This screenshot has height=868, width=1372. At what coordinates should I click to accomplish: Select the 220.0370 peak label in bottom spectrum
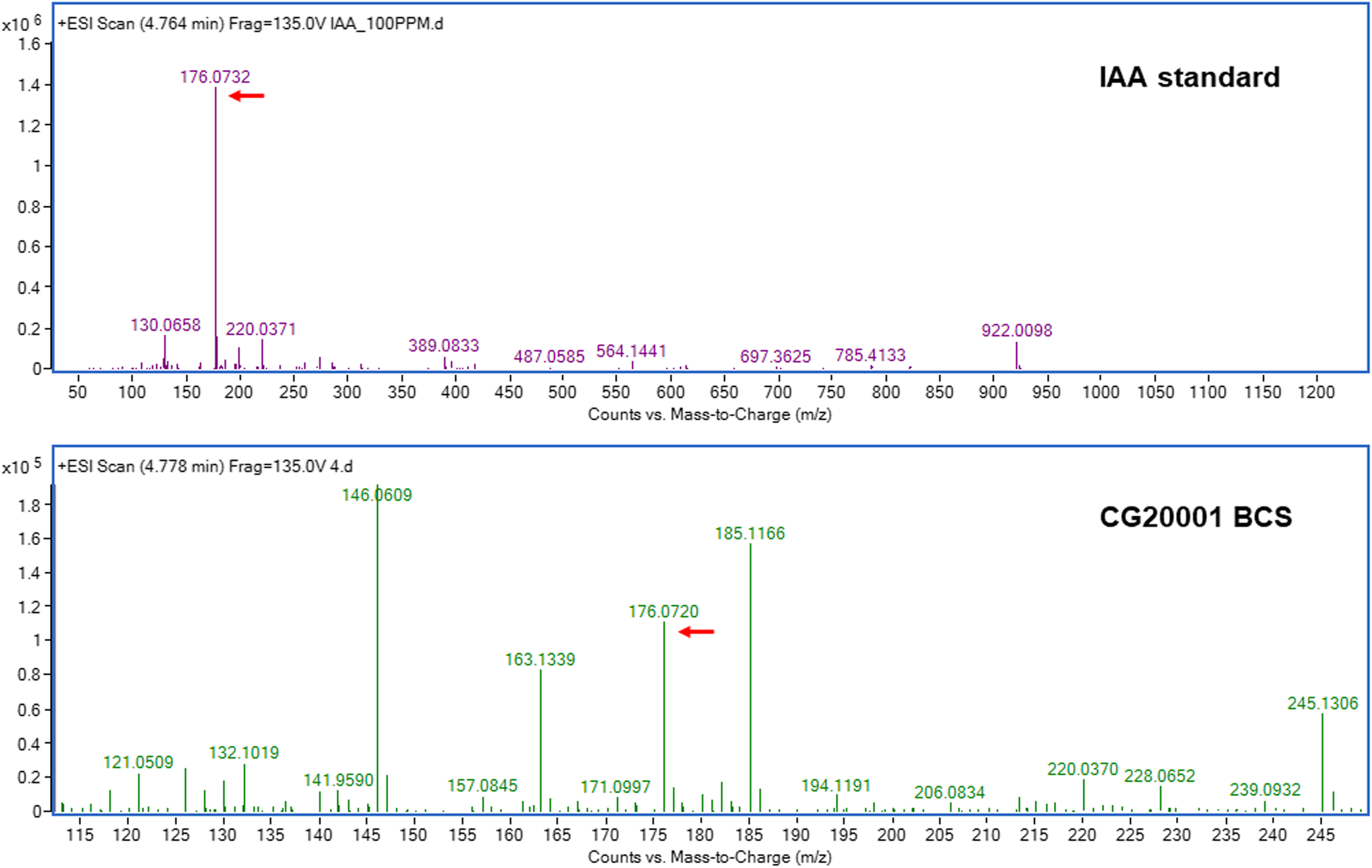1083,770
